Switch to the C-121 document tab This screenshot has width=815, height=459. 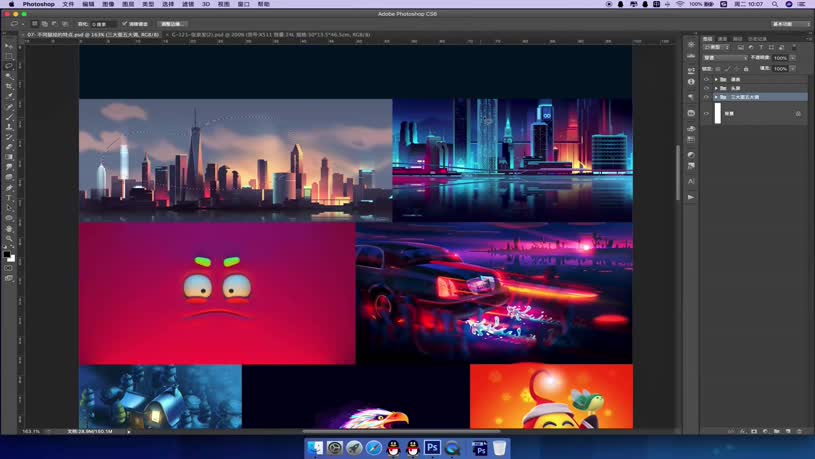tap(271, 35)
